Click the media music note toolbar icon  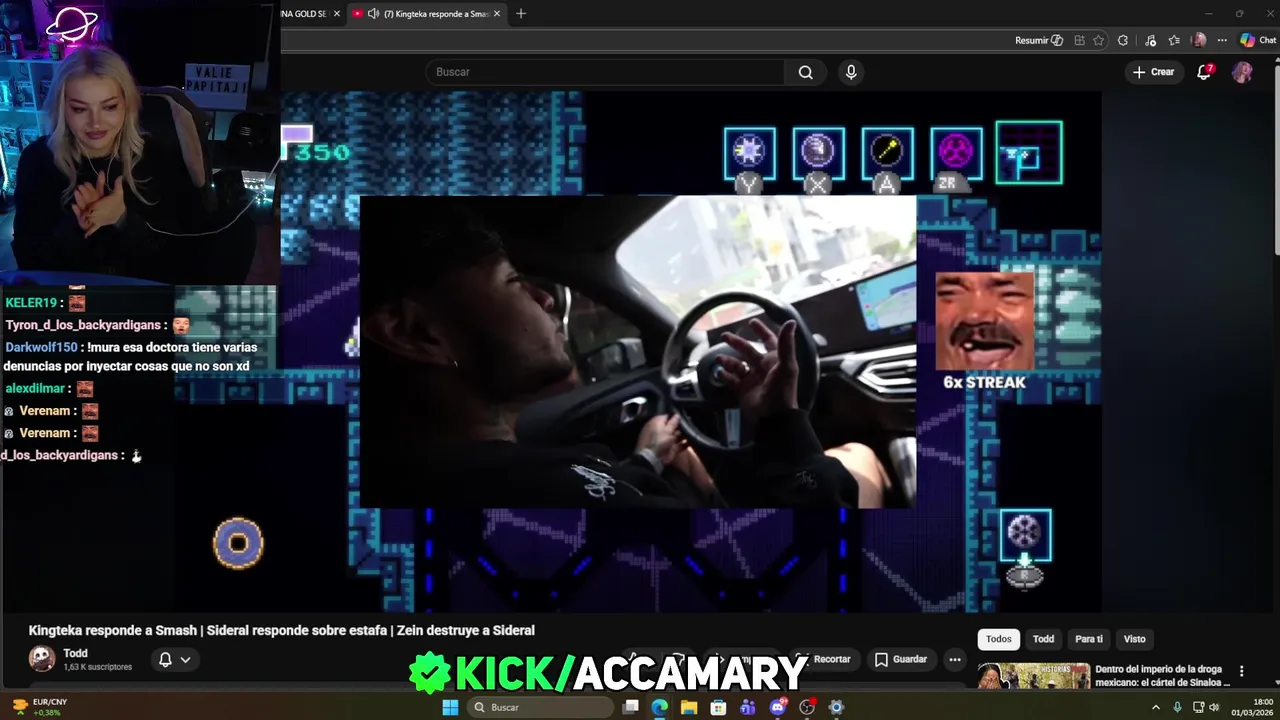[x=1150, y=40]
